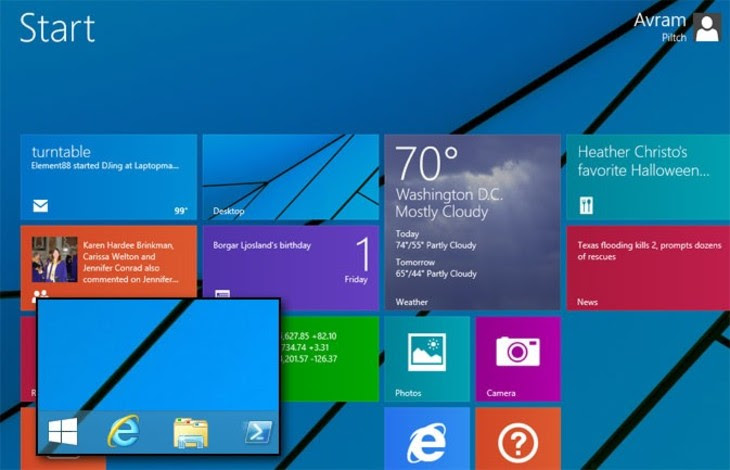The width and height of the screenshot is (730, 470).
Task: Open calendar tile with Borgar Ljosland's birthday
Action: pos(290,267)
